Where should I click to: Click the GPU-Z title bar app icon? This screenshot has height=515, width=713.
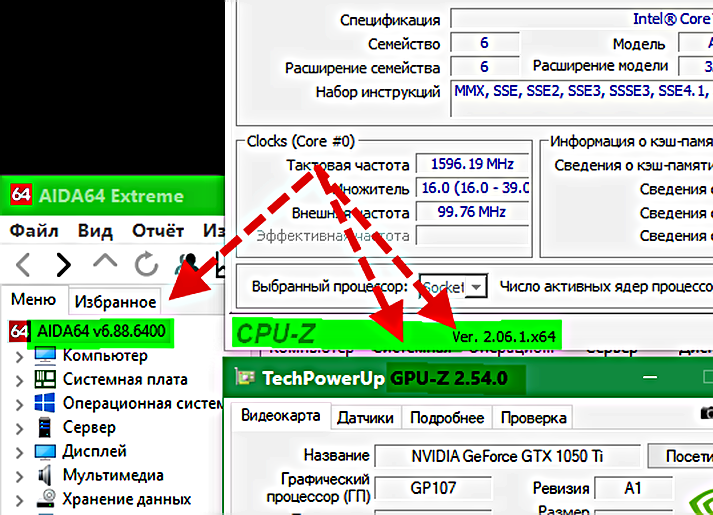[x=245, y=377]
